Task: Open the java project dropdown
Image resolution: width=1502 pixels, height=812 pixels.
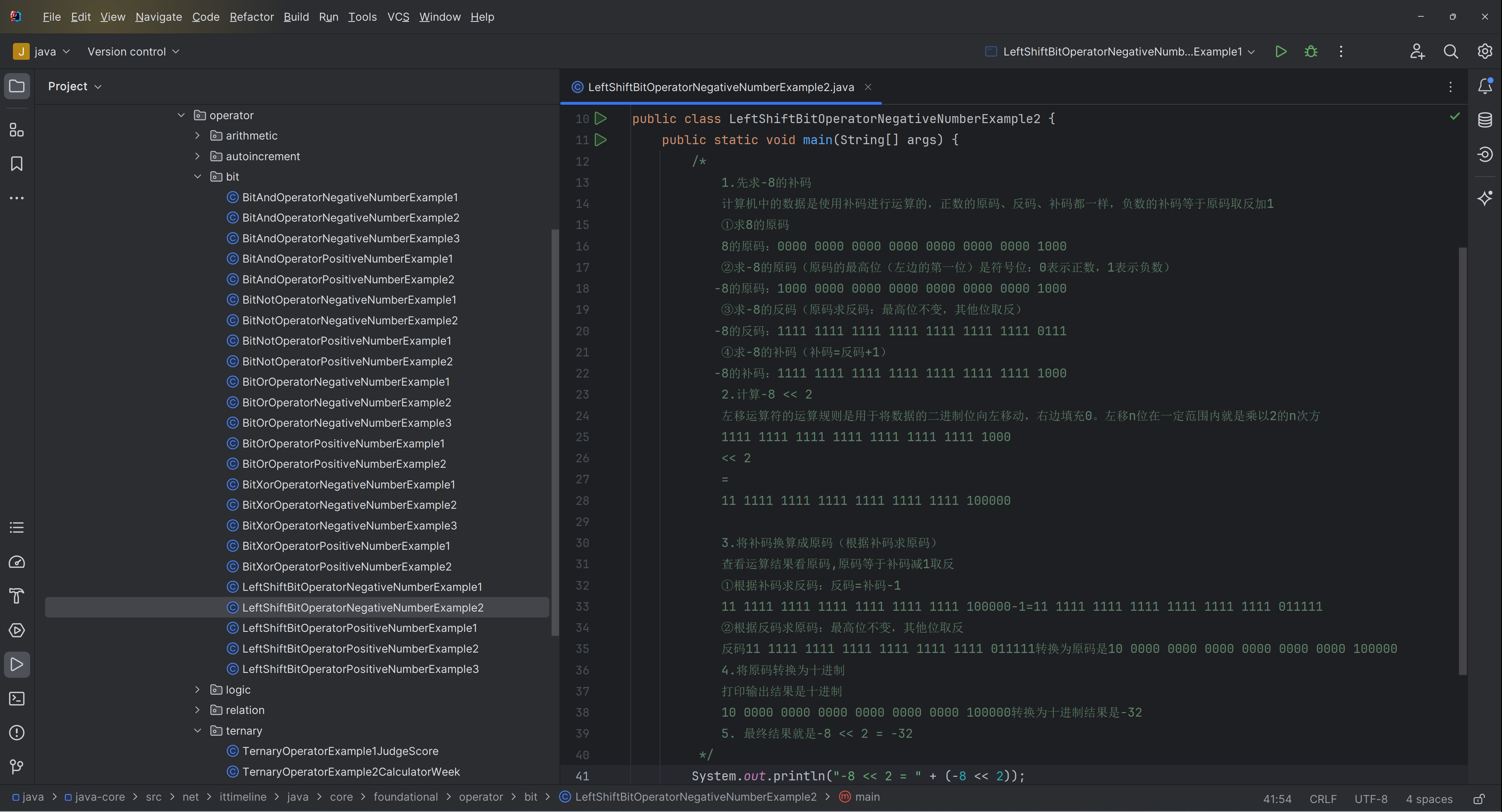Action: pyautogui.click(x=42, y=51)
